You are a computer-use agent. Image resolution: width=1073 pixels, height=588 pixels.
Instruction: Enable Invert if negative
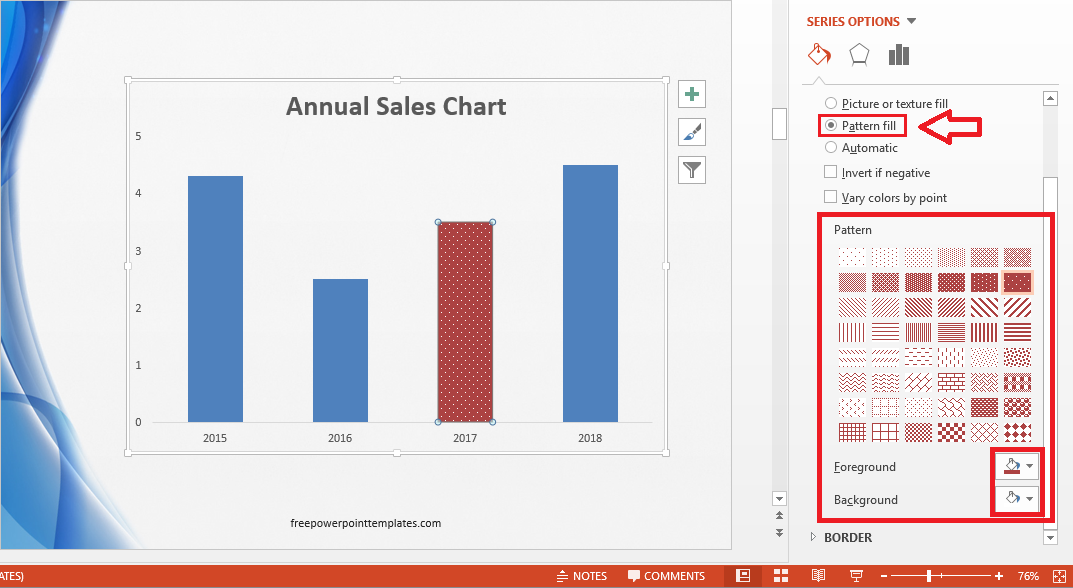tap(831, 172)
